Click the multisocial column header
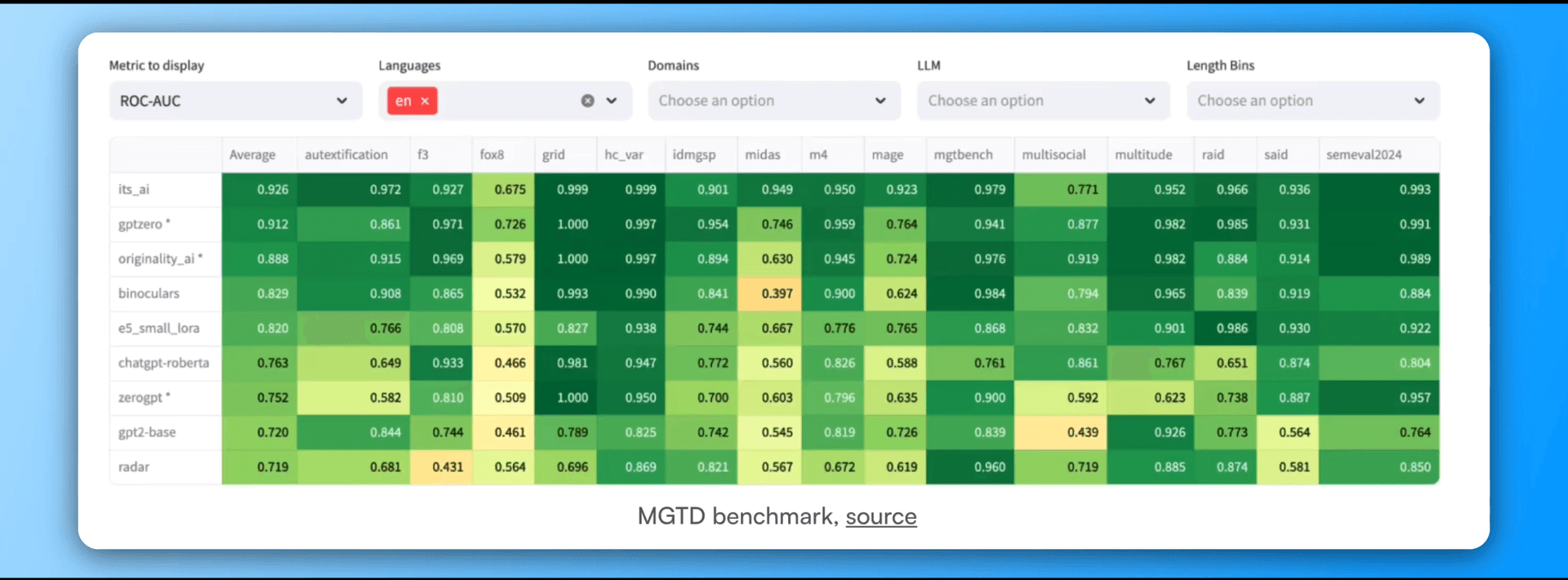This screenshot has height=580, width=1568. pos(1060,154)
